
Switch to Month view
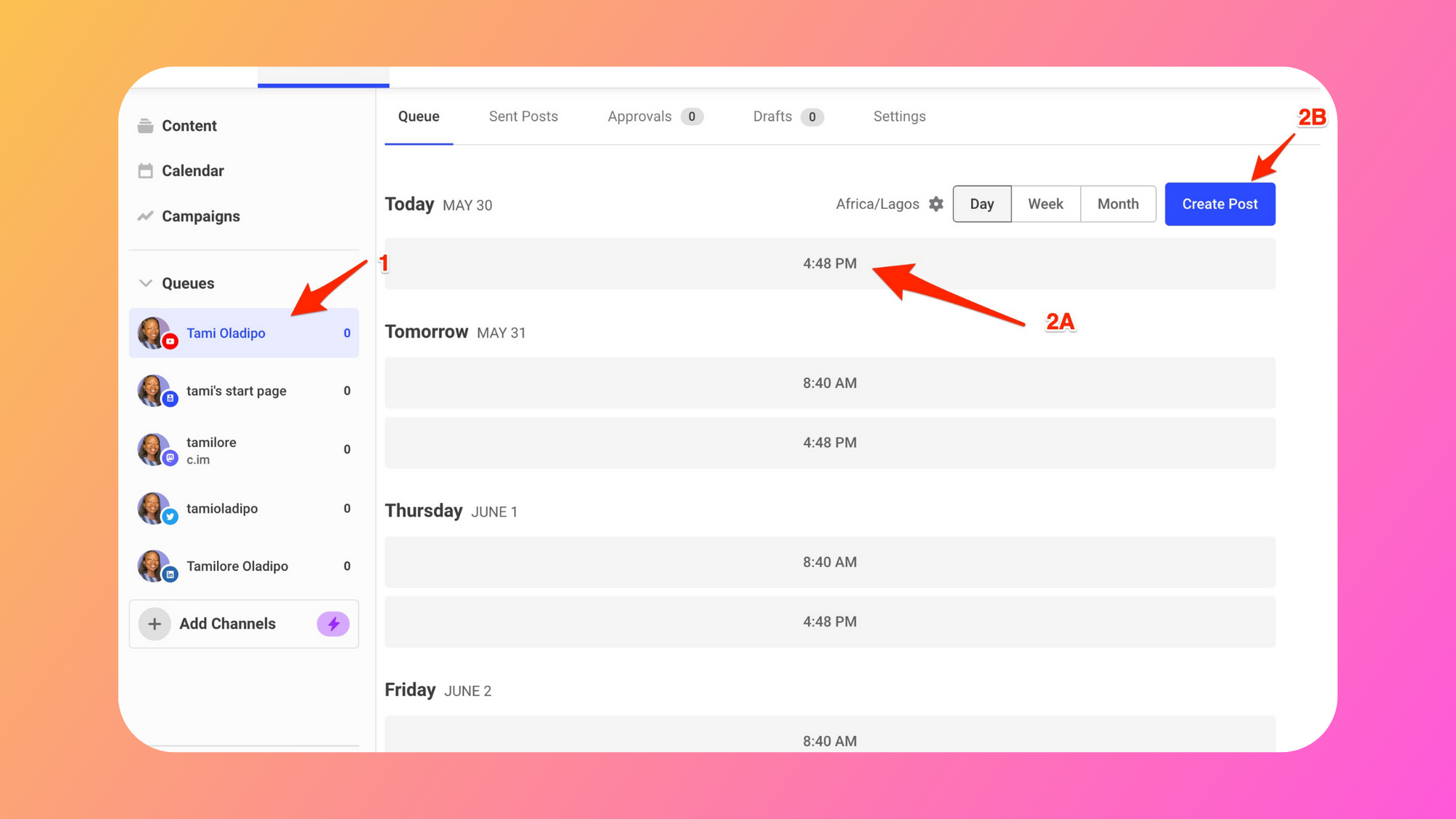(1117, 205)
